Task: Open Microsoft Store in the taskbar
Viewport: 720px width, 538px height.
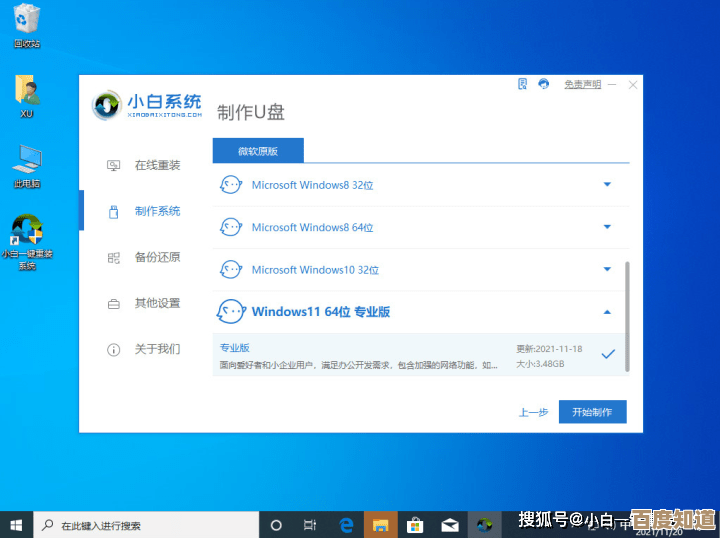Action: (x=415, y=524)
